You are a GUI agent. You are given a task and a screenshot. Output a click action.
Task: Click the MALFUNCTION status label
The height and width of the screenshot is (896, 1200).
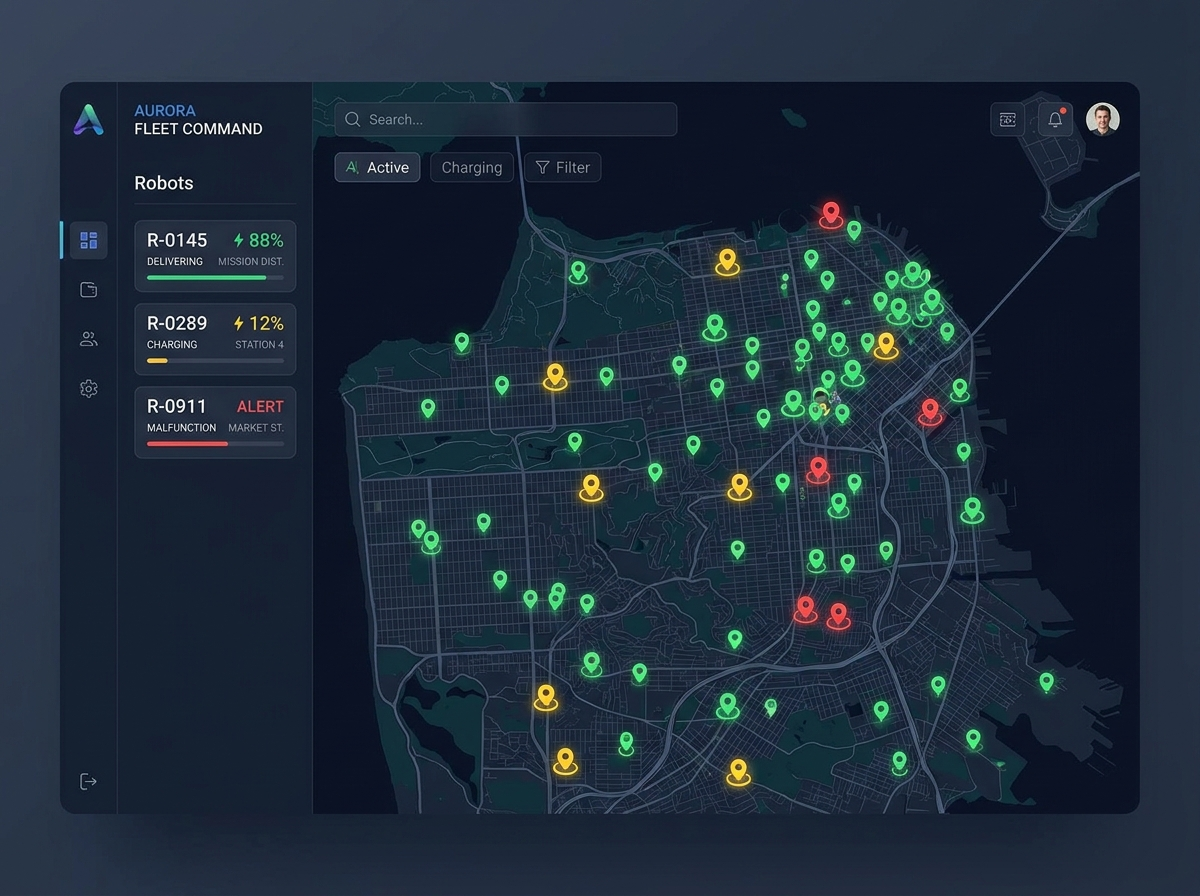182,427
